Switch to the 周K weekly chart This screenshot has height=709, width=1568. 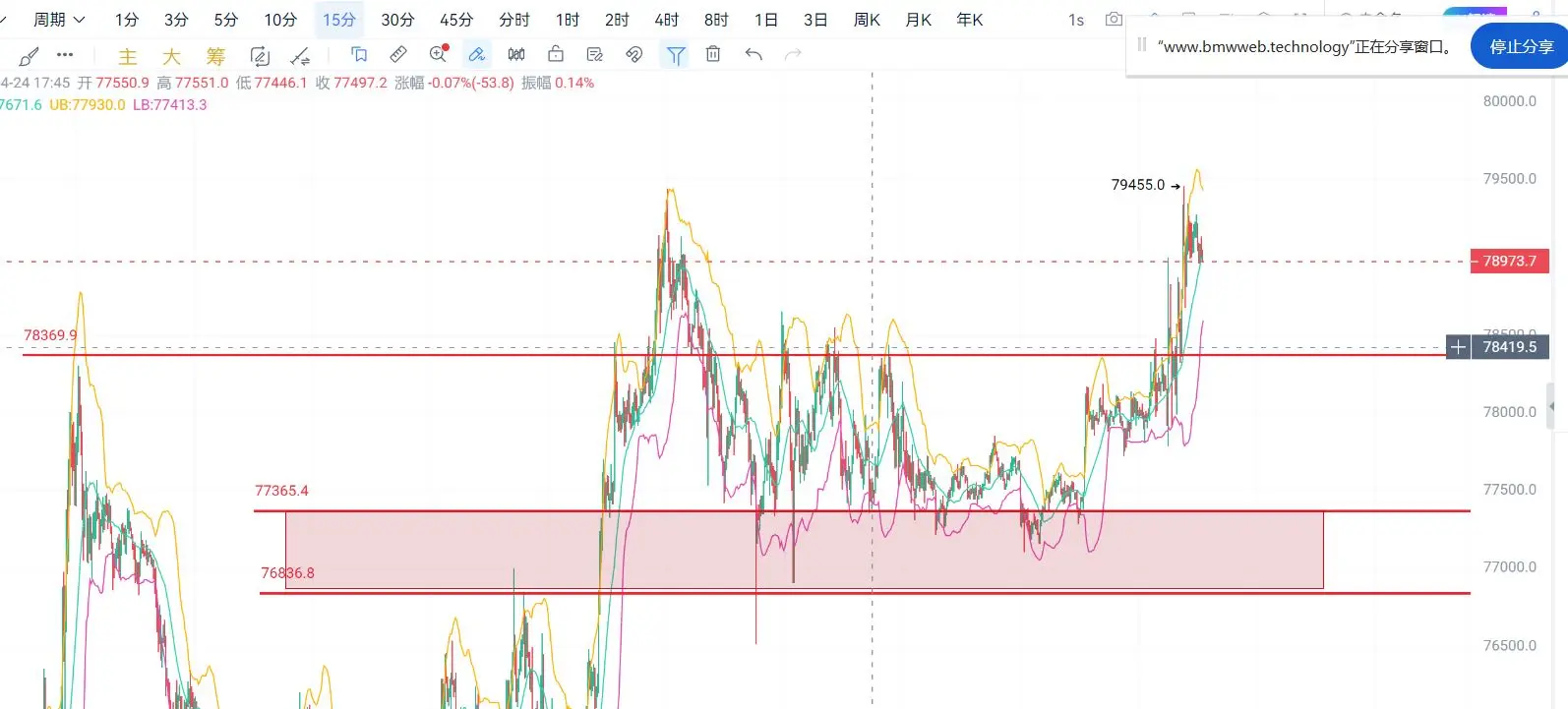[x=867, y=20]
